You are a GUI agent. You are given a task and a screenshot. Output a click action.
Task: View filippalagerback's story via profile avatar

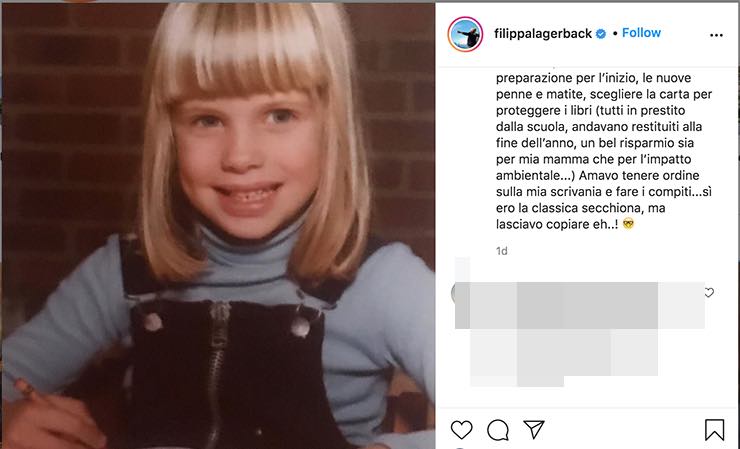(465, 34)
